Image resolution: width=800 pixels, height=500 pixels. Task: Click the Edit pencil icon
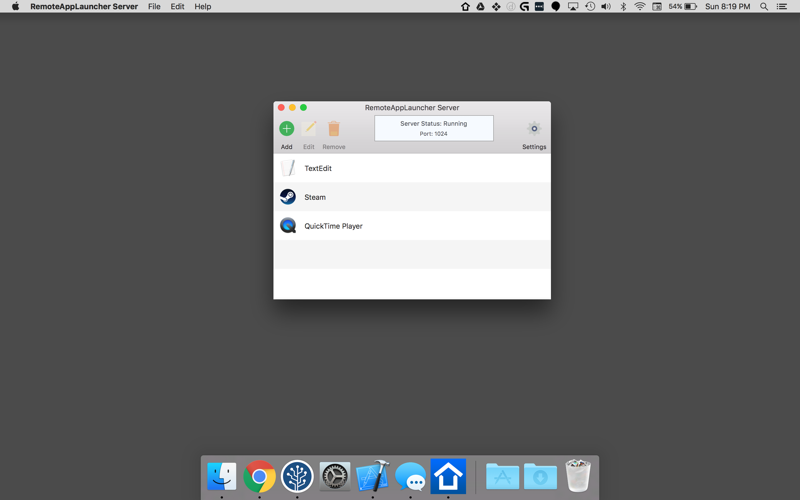pos(309,129)
